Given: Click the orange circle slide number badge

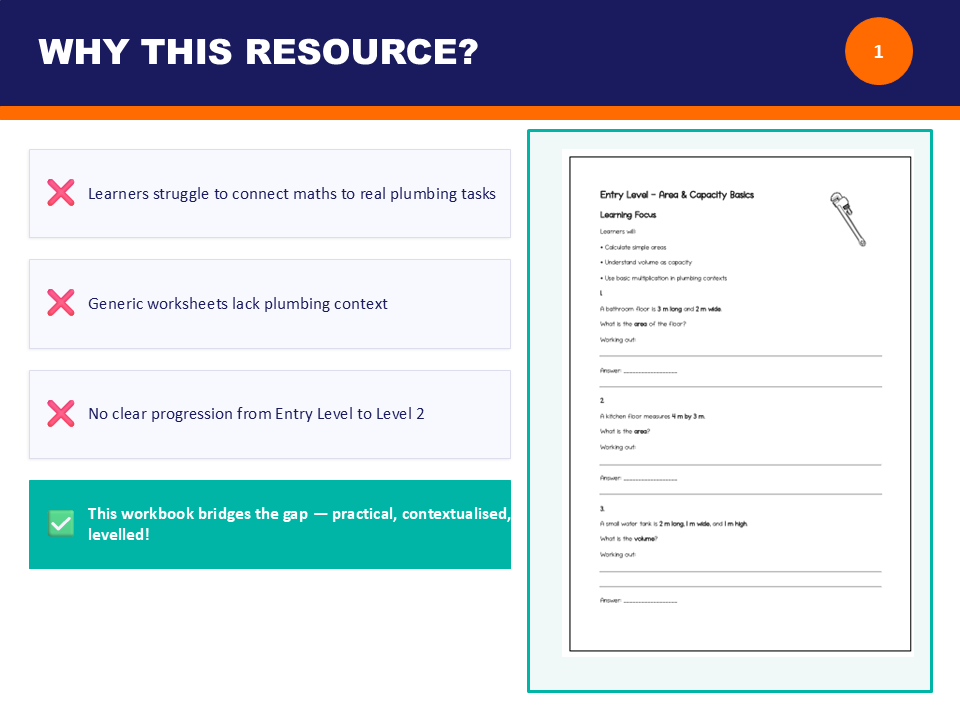Looking at the screenshot, I should point(878,52).
